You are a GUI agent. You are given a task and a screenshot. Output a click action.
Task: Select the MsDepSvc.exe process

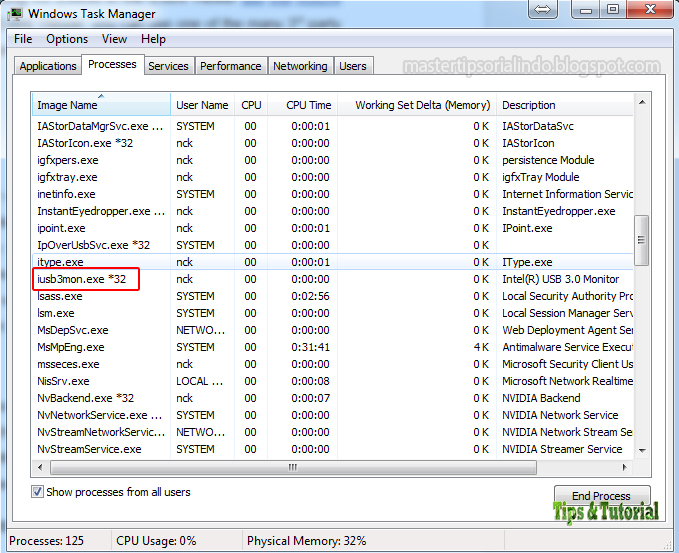332,330
